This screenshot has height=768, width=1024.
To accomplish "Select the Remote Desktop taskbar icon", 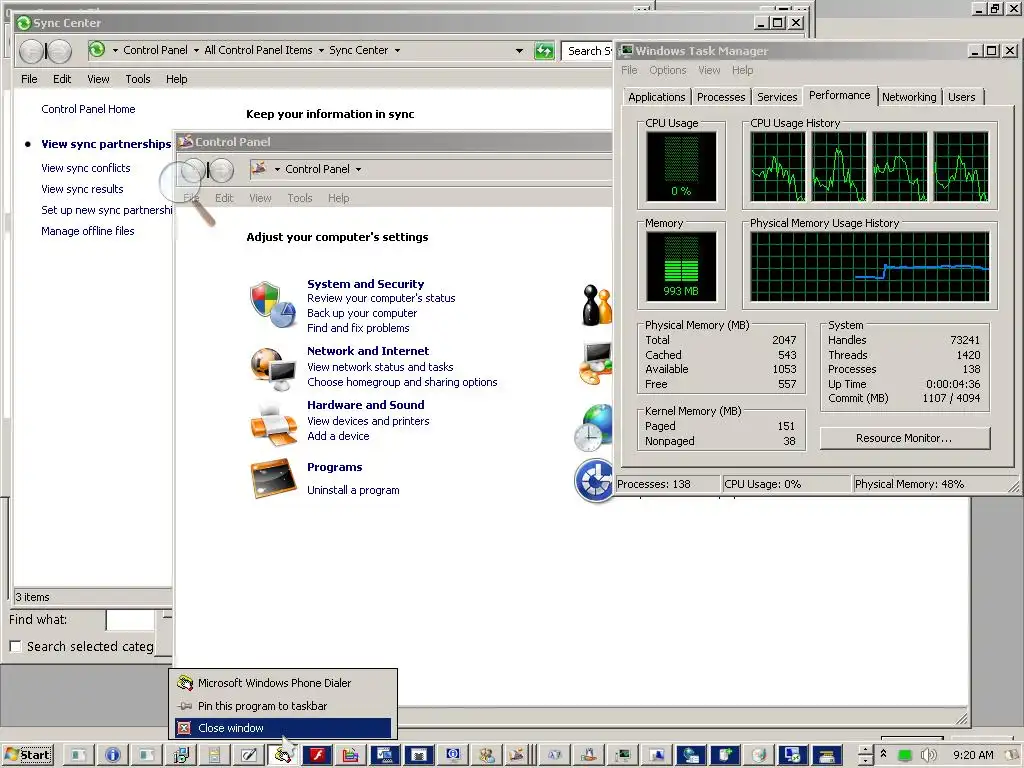I will (x=793, y=755).
